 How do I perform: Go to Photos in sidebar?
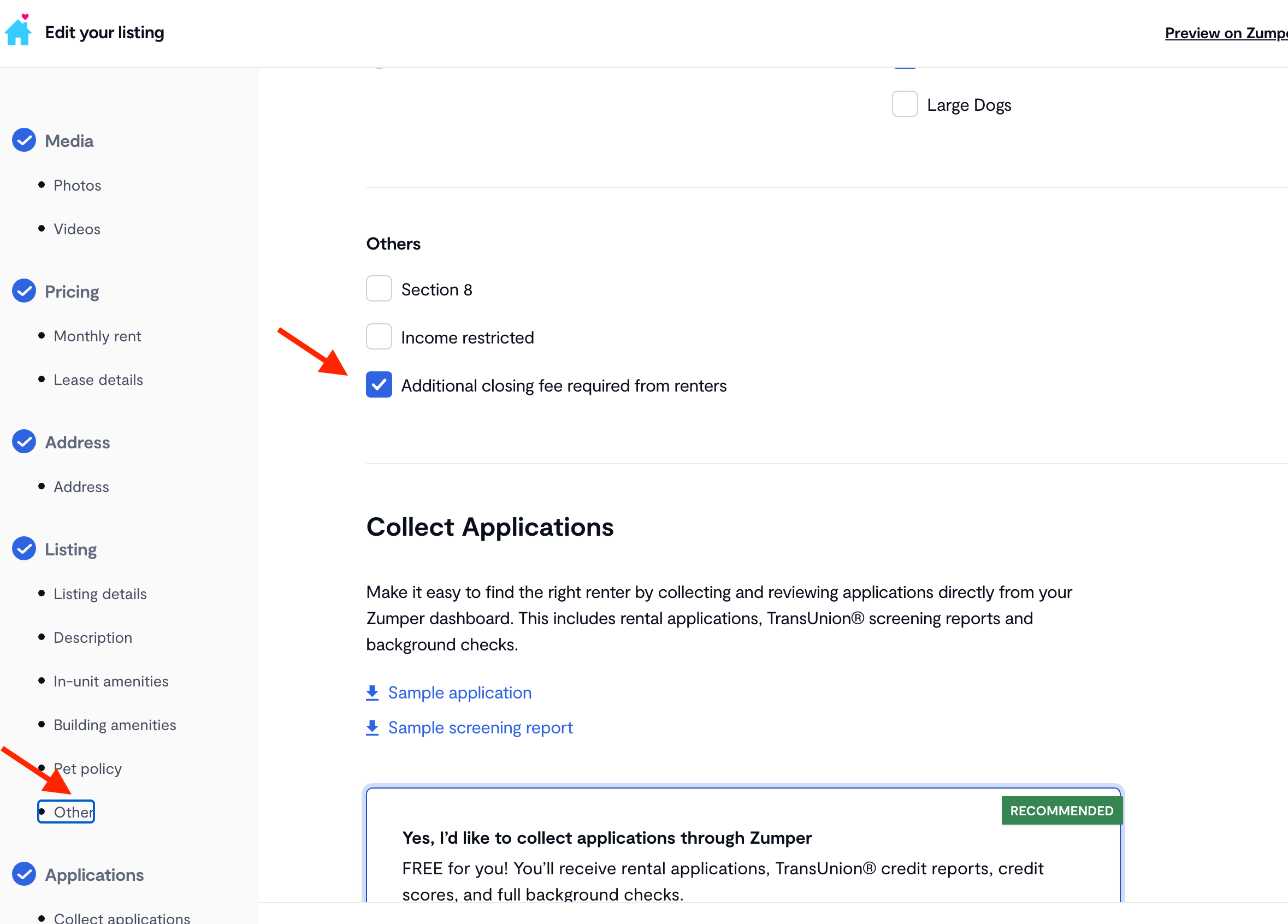77,186
